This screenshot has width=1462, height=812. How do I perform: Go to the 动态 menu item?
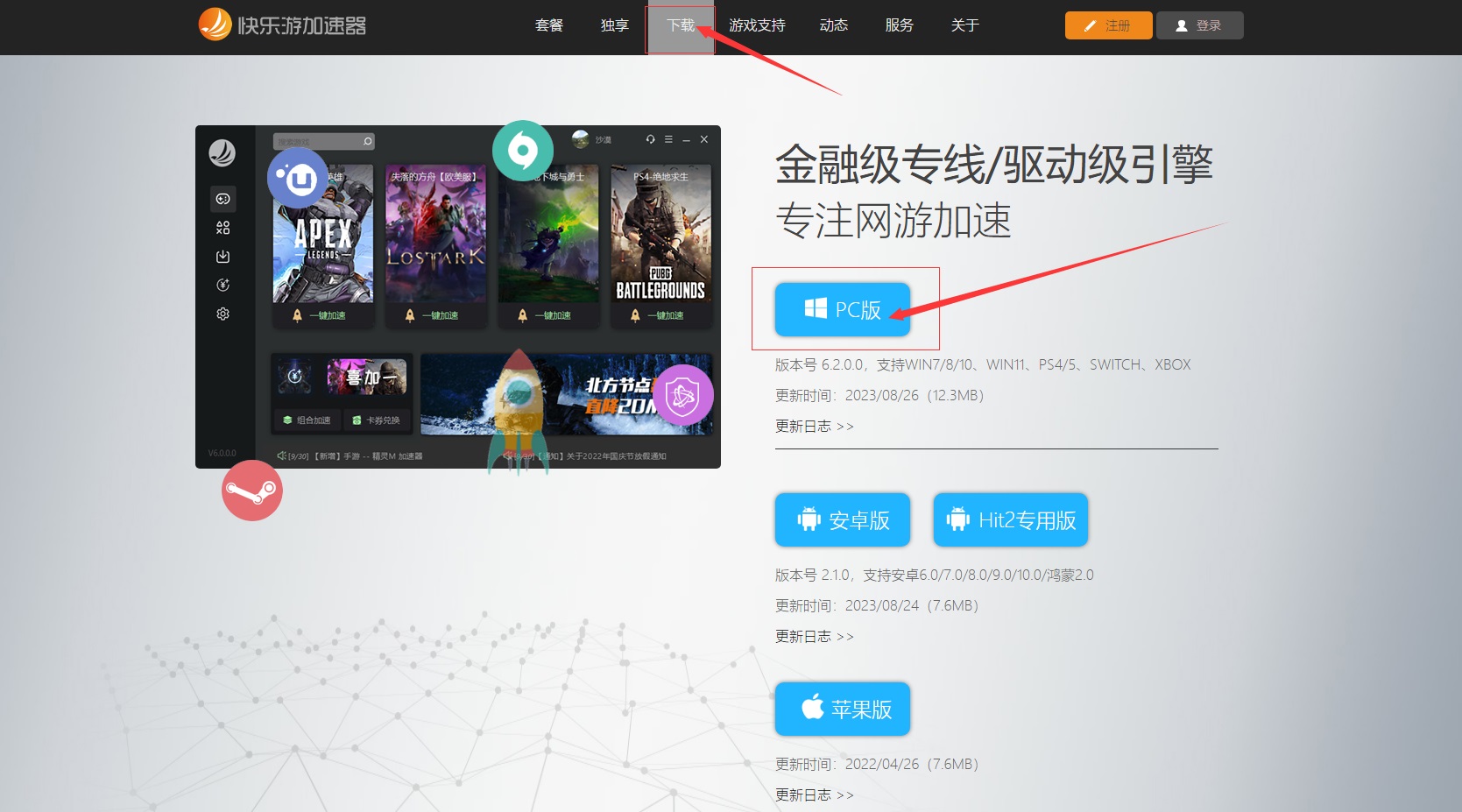pos(834,25)
